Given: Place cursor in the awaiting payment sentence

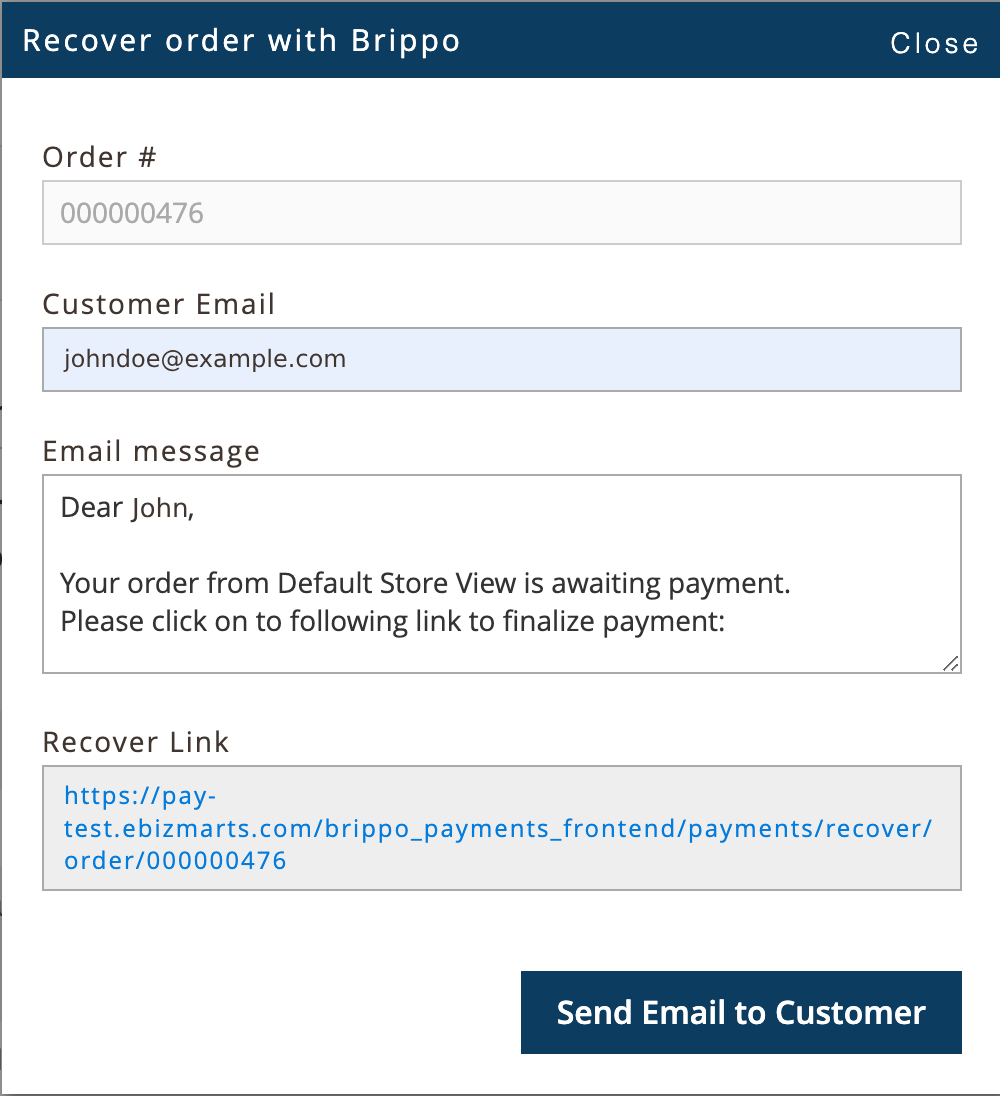Looking at the screenshot, I should click(x=425, y=584).
